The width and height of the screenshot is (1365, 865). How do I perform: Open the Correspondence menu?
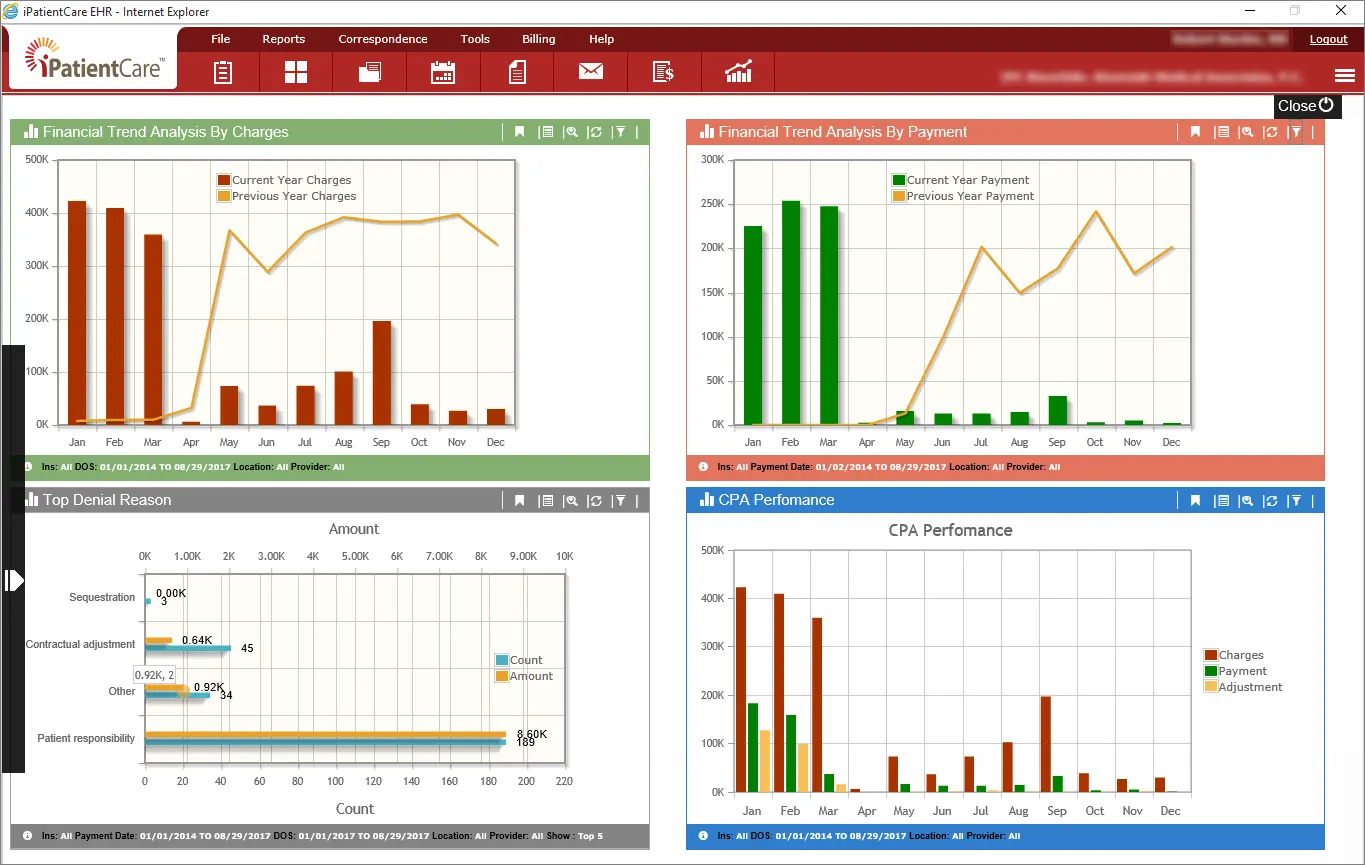[x=383, y=39]
